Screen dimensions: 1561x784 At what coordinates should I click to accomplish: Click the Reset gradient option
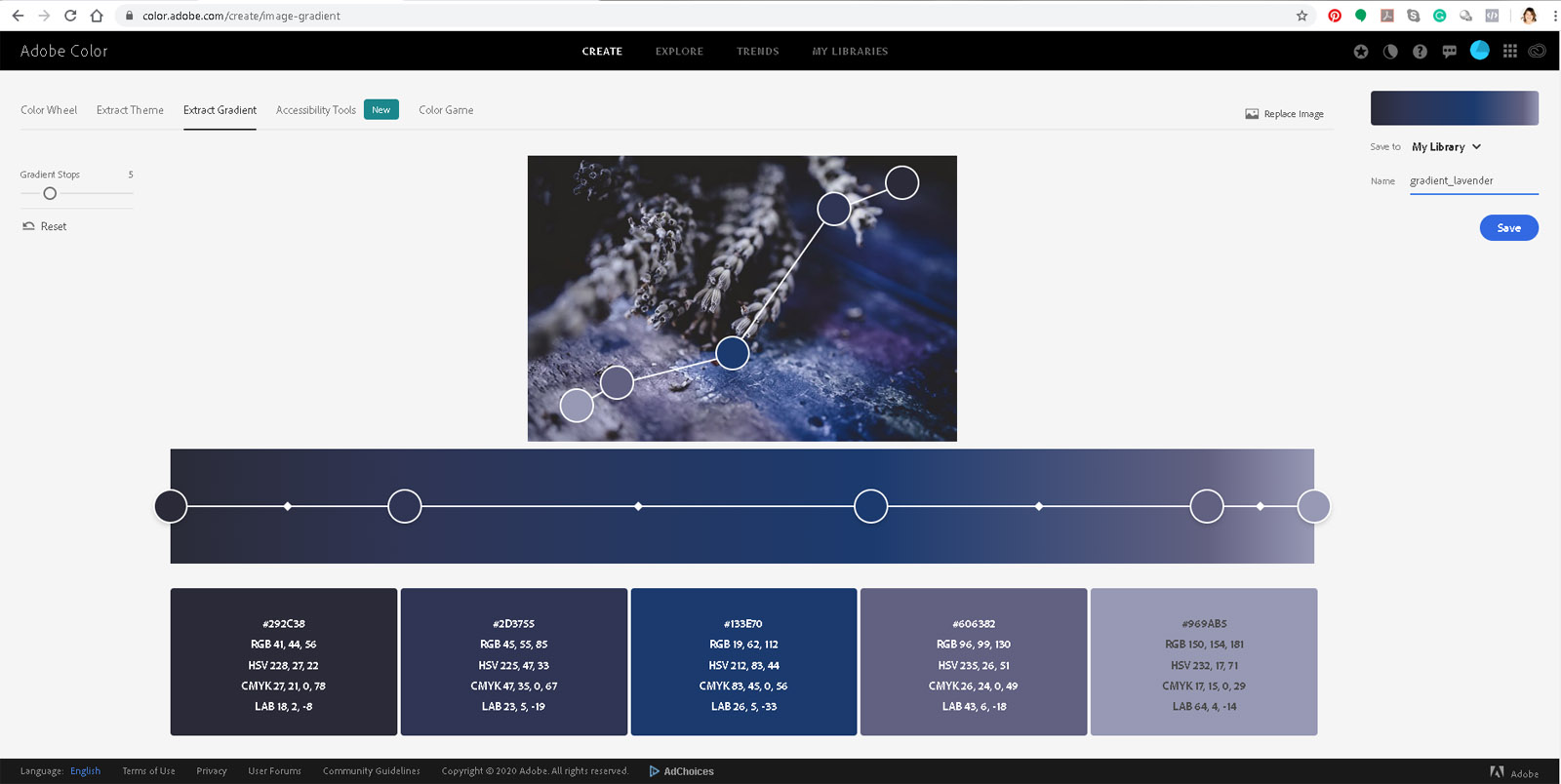point(45,226)
